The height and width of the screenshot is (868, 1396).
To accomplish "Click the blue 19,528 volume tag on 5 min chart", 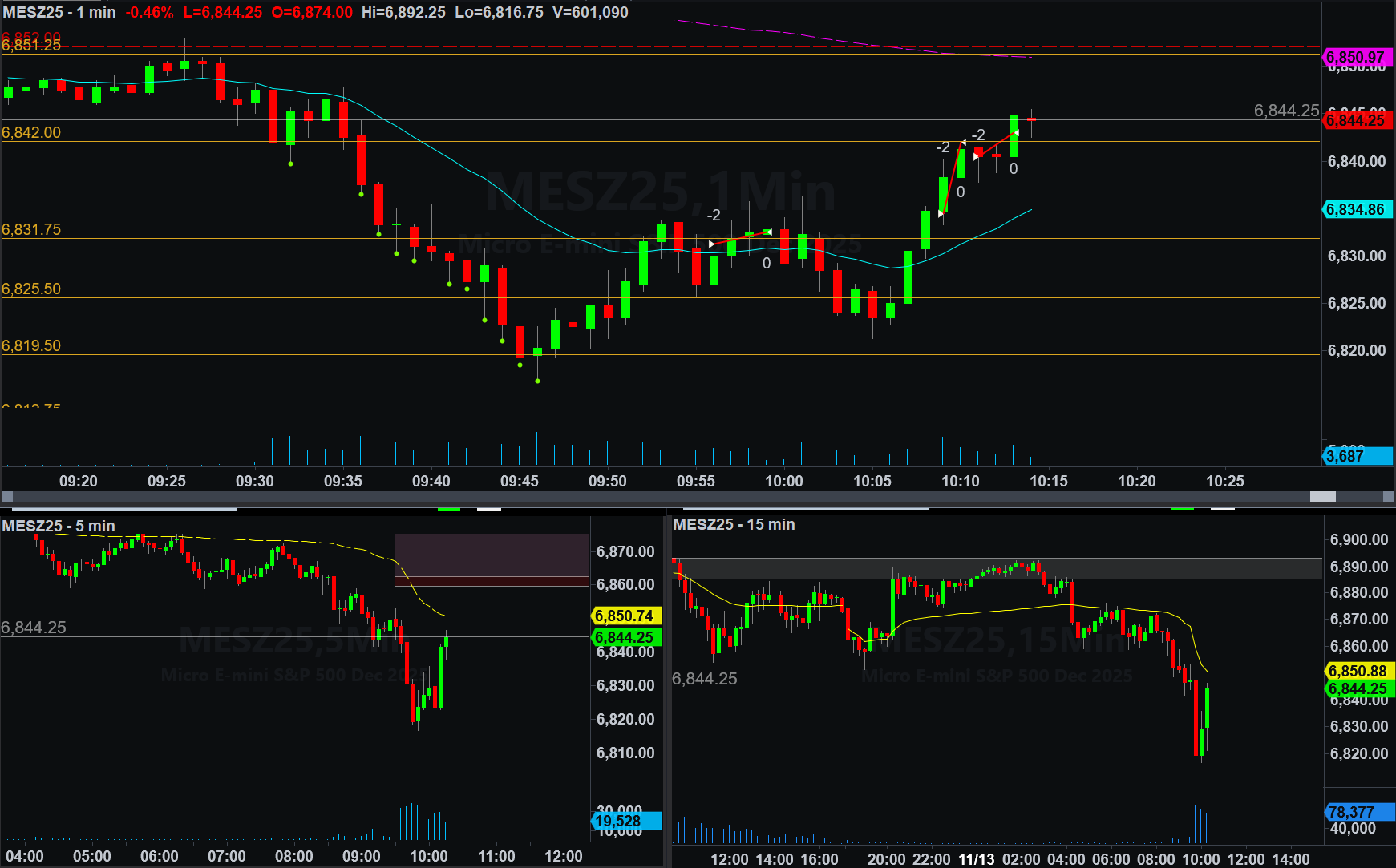I will coord(625,821).
